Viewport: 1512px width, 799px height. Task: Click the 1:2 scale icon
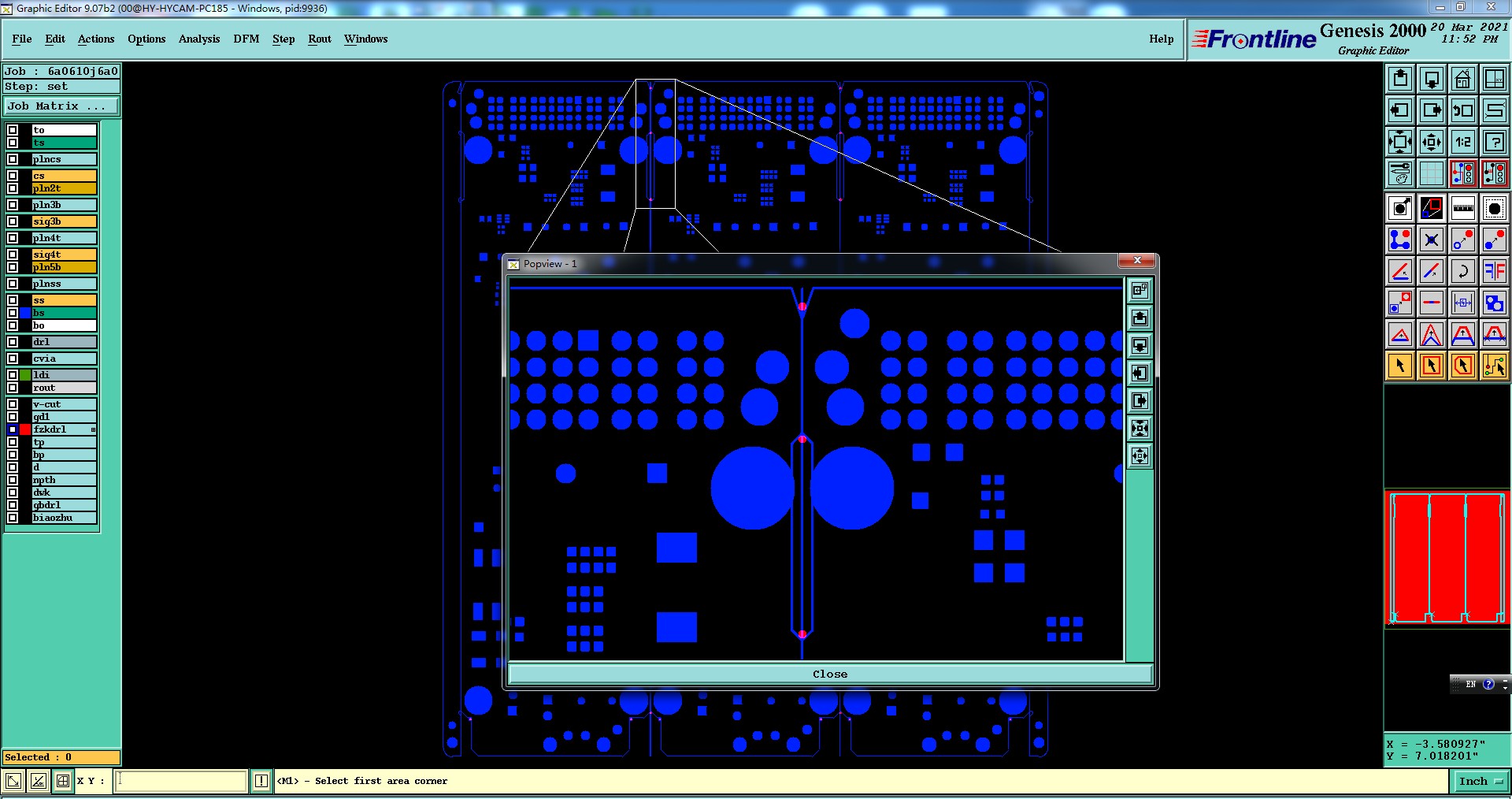point(1463,142)
